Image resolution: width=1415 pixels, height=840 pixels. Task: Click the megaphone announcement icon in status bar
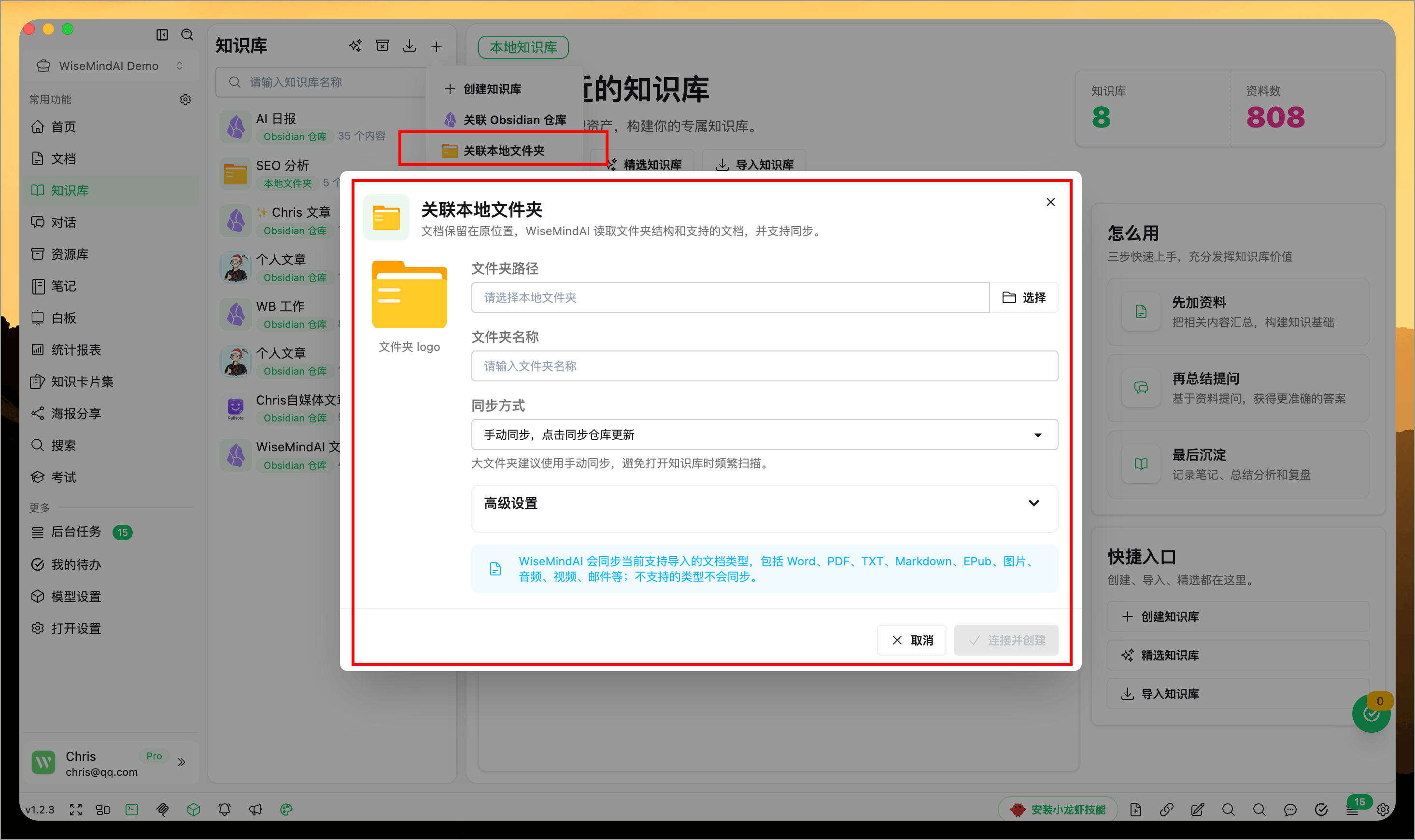click(x=255, y=810)
